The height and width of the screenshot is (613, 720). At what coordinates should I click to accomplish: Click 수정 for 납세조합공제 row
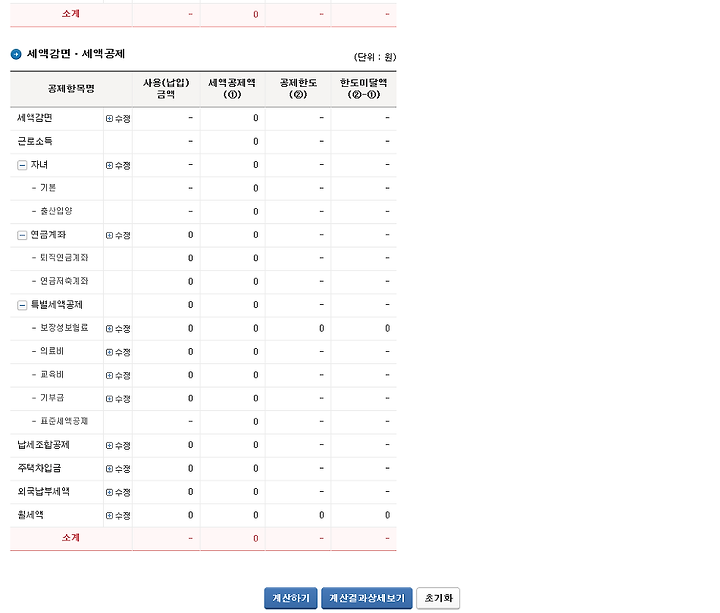click(x=118, y=445)
